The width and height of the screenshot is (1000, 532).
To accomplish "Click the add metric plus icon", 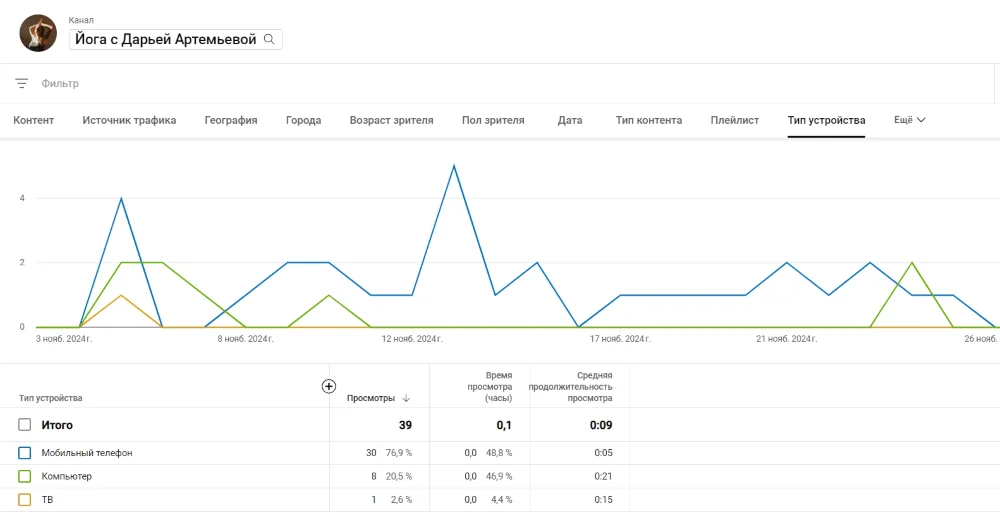I will coord(329,386).
